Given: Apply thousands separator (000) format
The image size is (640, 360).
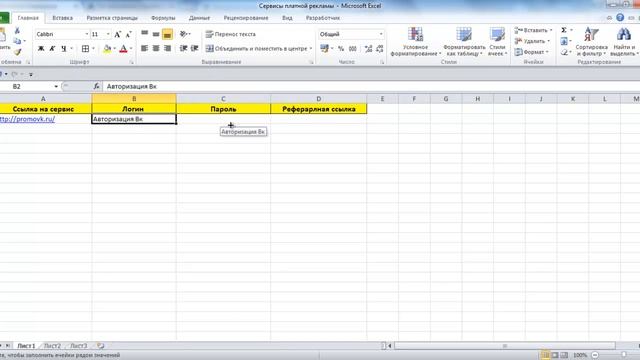Looking at the screenshot, I should [353, 49].
